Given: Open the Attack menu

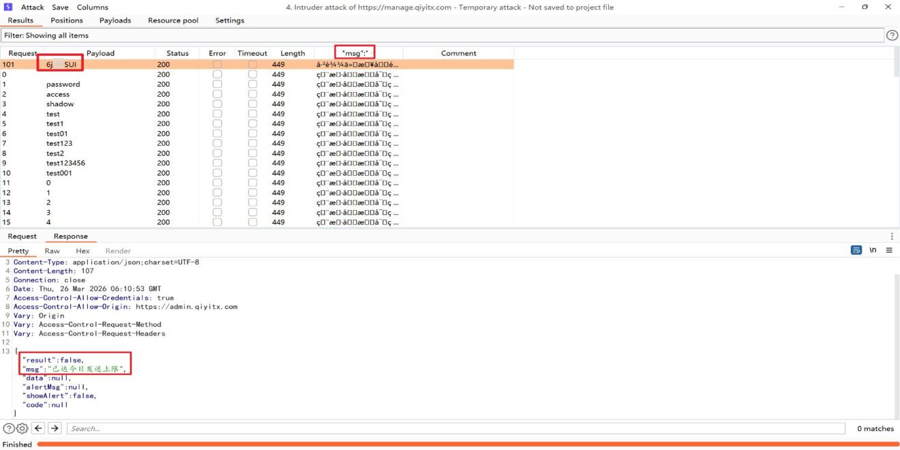Looking at the screenshot, I should [32, 7].
